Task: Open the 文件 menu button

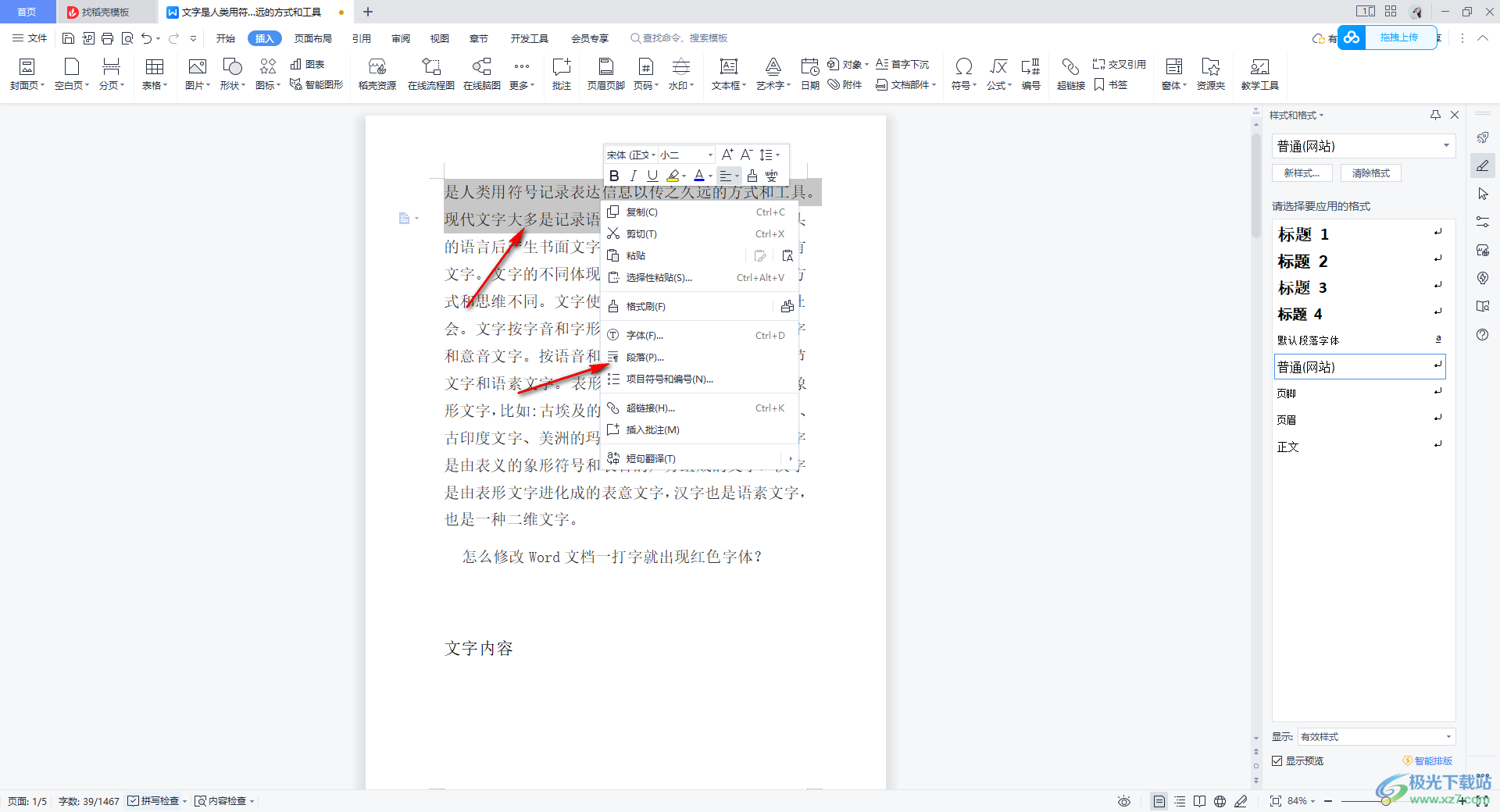Action: click(x=30, y=38)
